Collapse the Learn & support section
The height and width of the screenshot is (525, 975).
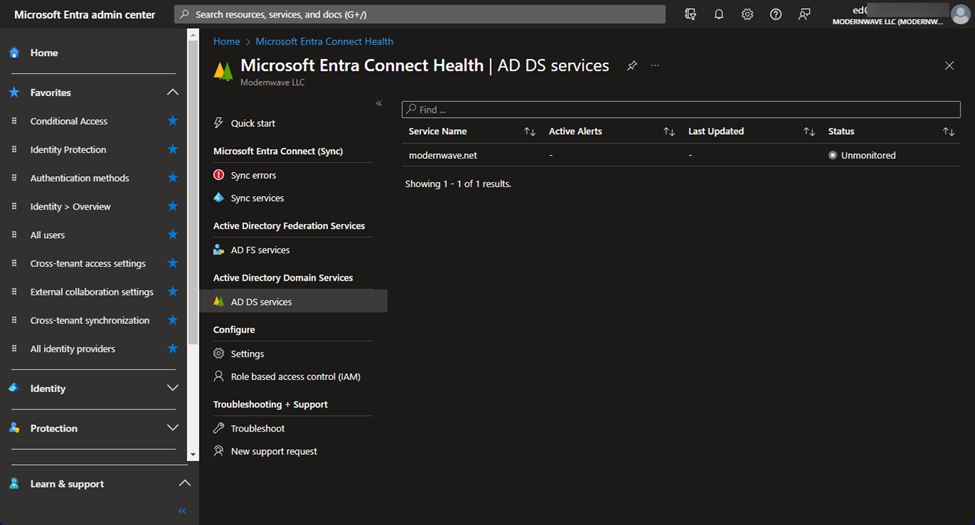pyautogui.click(x=185, y=483)
